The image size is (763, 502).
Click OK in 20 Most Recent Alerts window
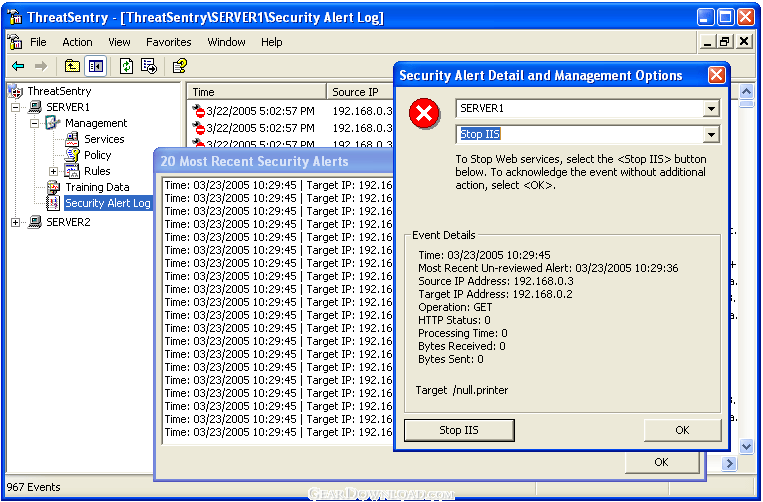coord(661,463)
